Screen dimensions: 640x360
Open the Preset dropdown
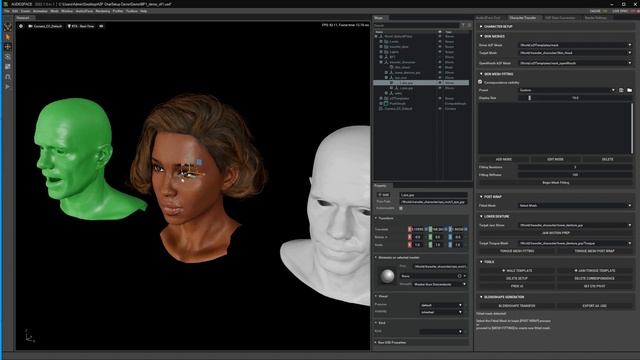click(x=567, y=90)
